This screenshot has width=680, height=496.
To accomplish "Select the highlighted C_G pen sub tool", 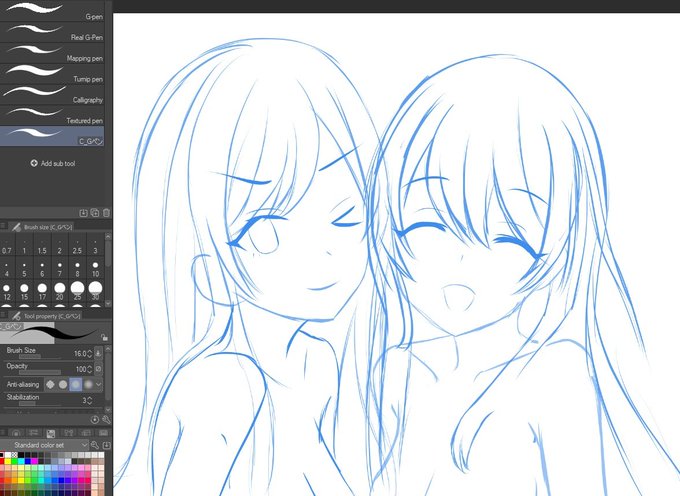I will click(x=52, y=136).
